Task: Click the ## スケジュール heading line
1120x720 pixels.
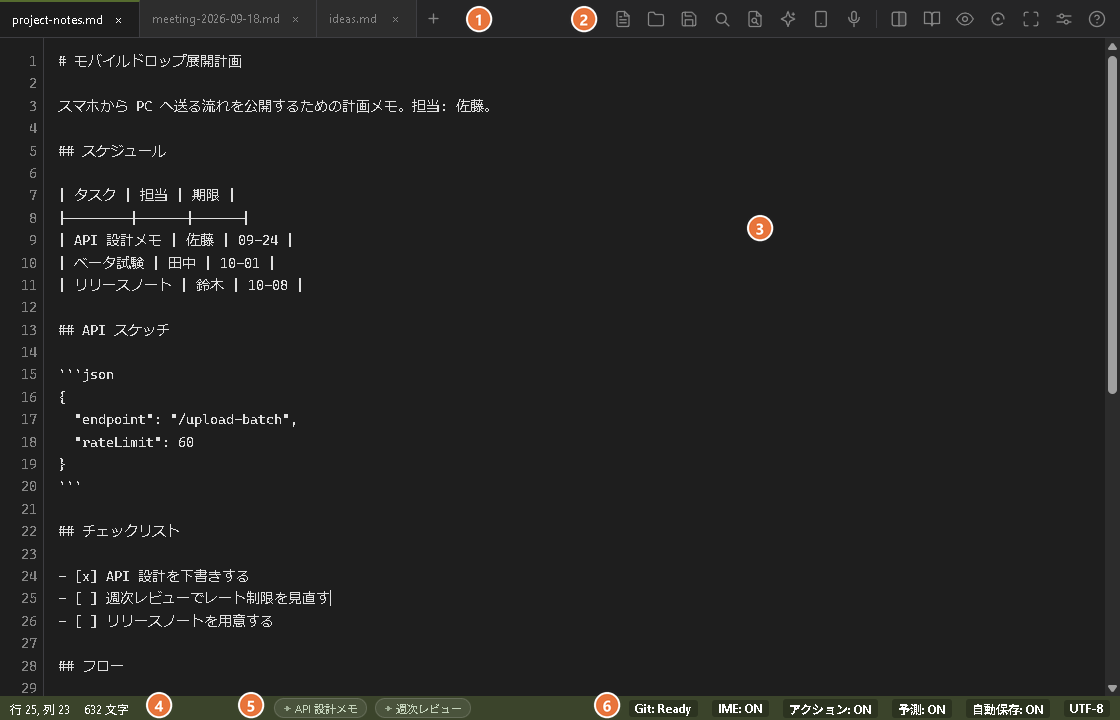Action: 112,151
